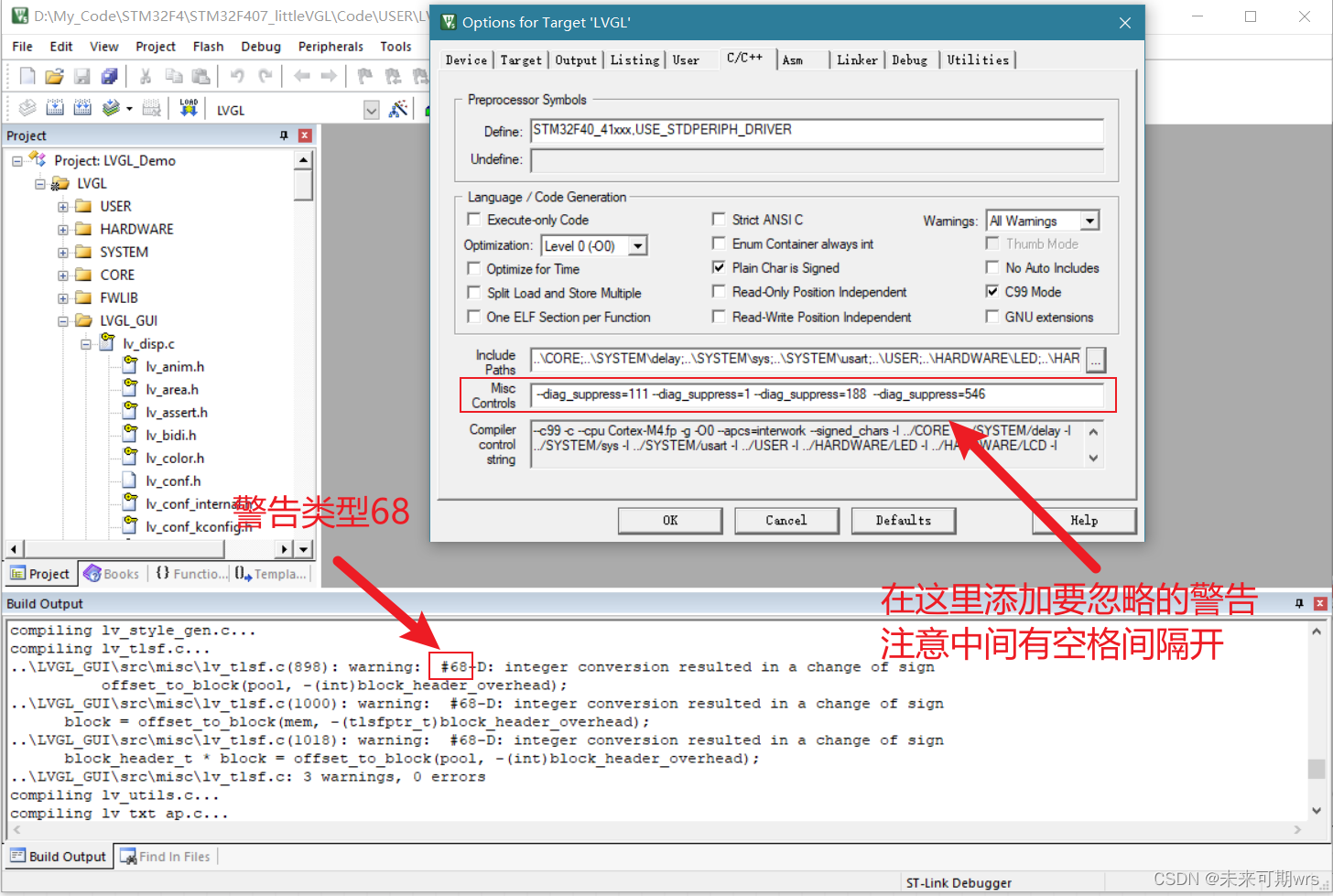
Task: Click the Rebuild all targets icon
Action: click(x=82, y=109)
